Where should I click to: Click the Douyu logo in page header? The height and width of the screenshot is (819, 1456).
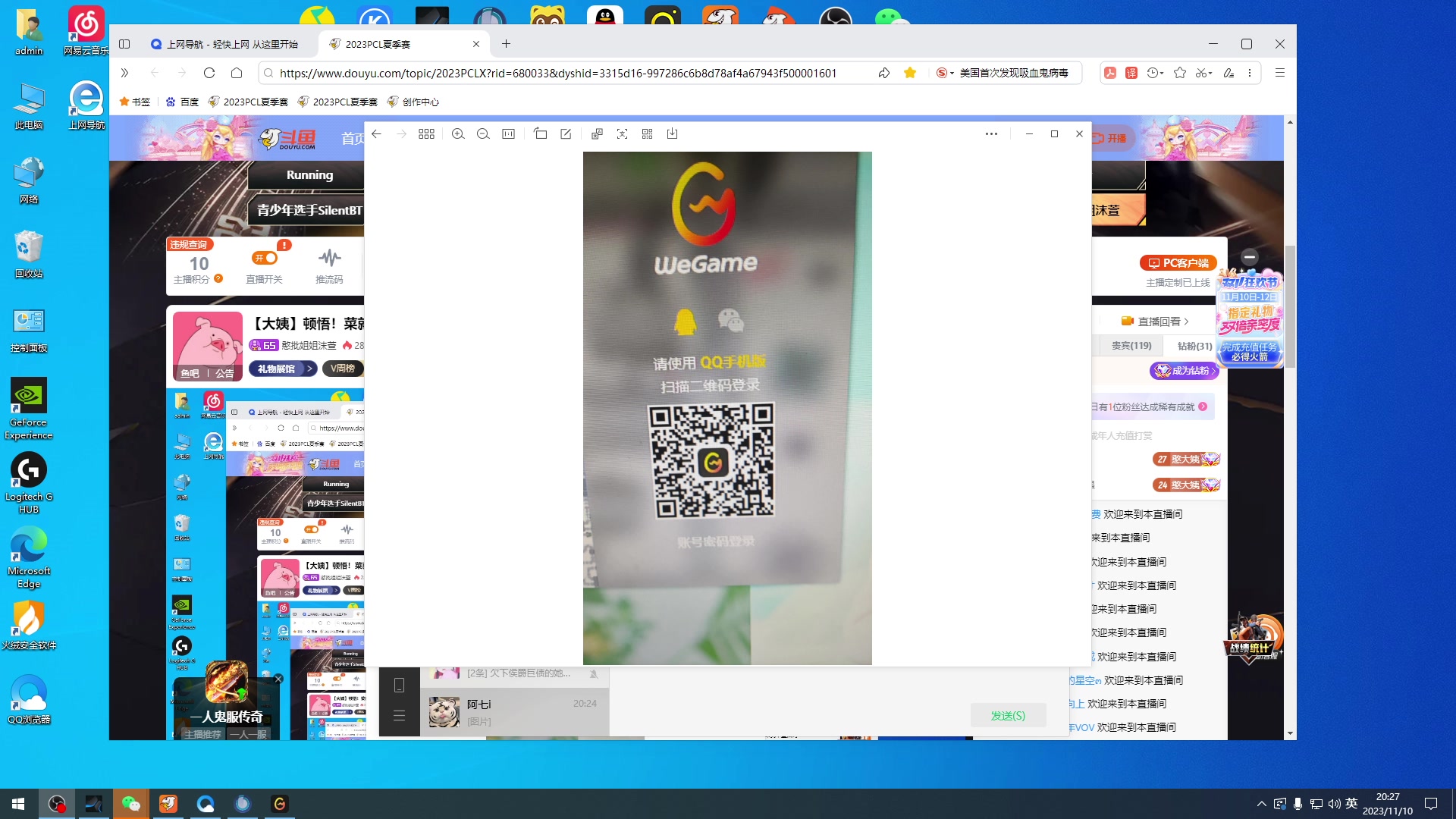click(287, 139)
